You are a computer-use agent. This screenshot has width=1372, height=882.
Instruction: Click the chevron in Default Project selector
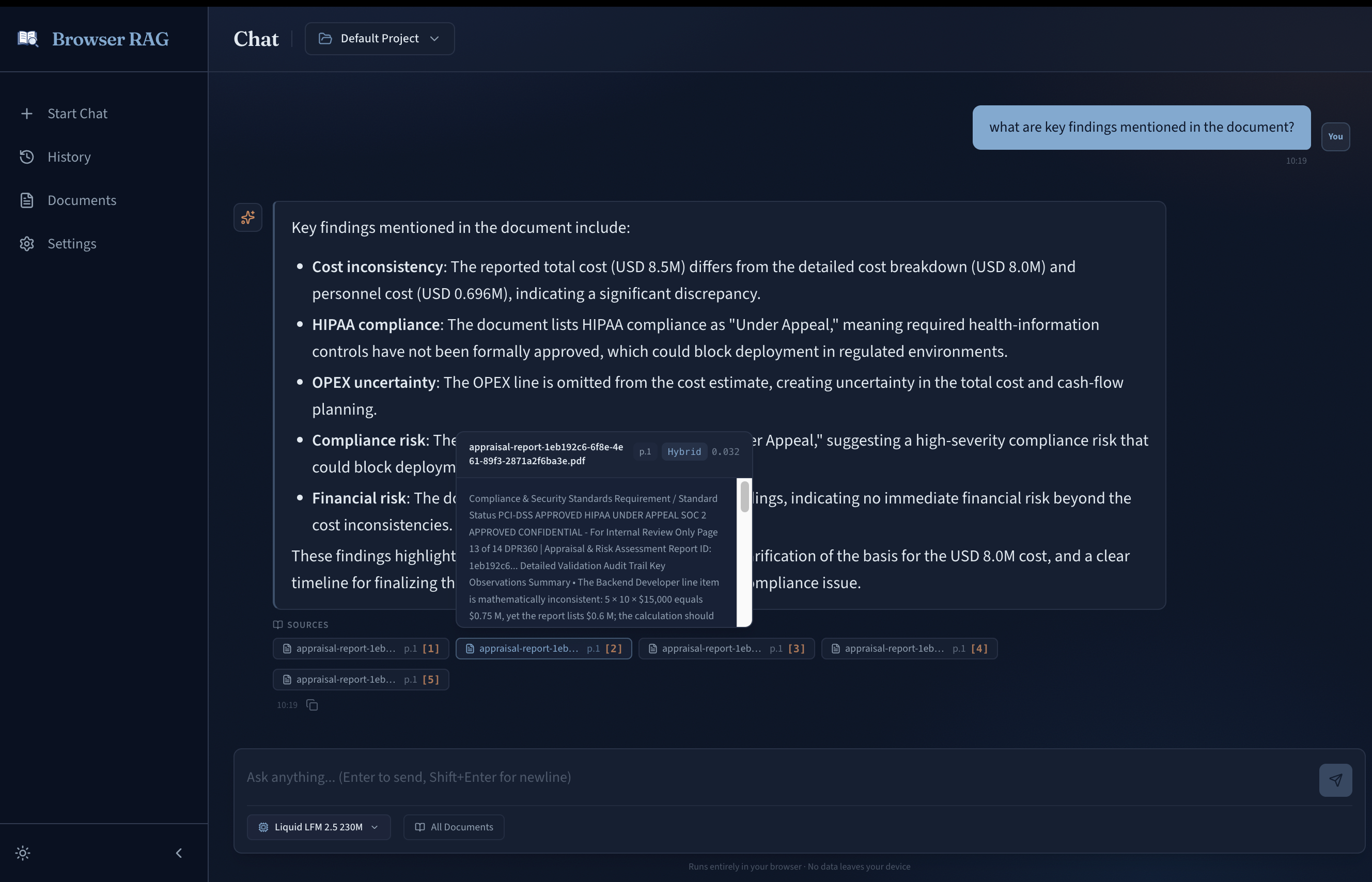[x=434, y=38]
